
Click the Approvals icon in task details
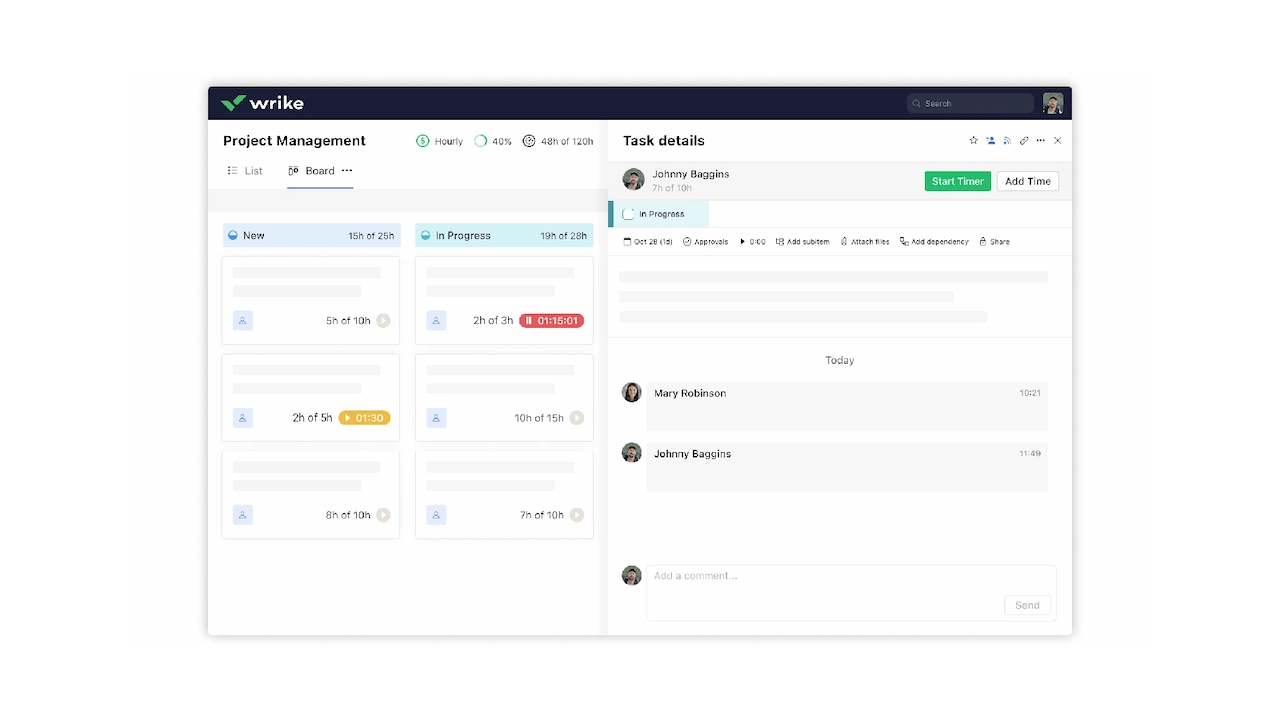click(686, 241)
